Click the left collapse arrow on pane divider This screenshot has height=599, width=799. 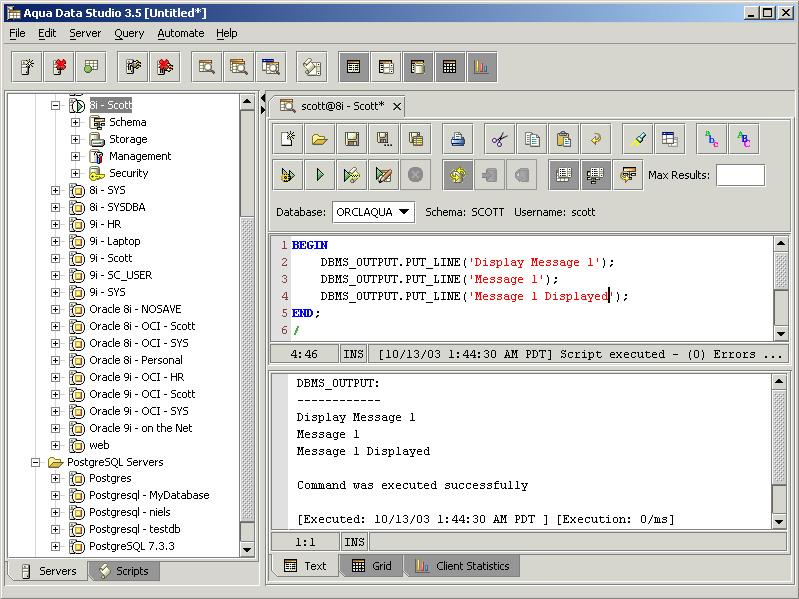tap(263, 98)
